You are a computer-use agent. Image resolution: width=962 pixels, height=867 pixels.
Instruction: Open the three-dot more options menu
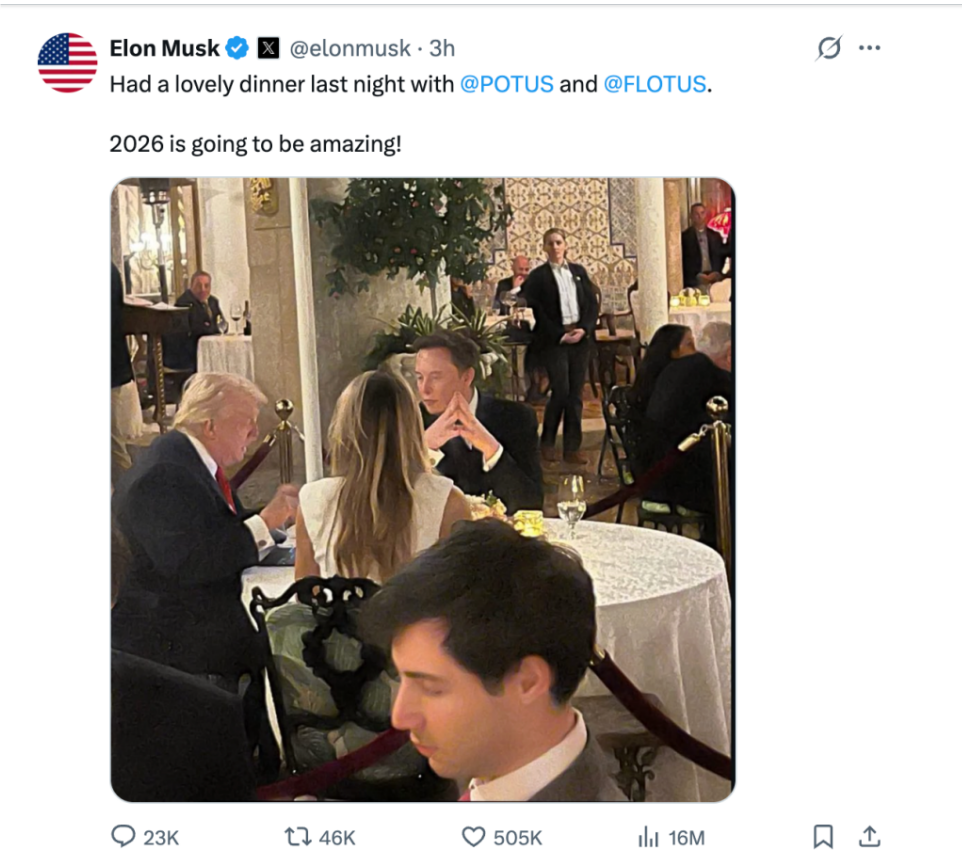click(870, 48)
